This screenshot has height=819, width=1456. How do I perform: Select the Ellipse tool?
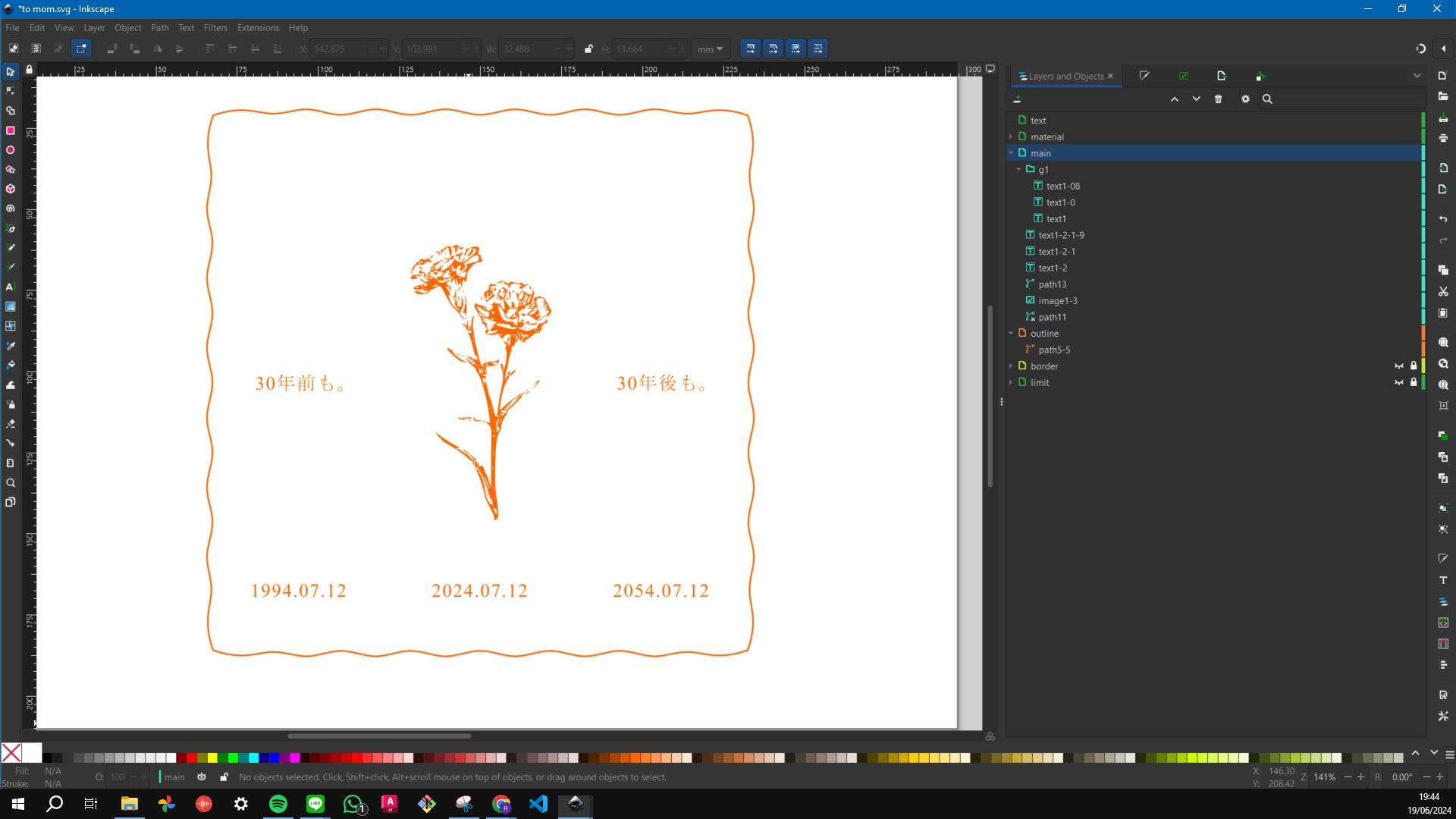(x=11, y=150)
